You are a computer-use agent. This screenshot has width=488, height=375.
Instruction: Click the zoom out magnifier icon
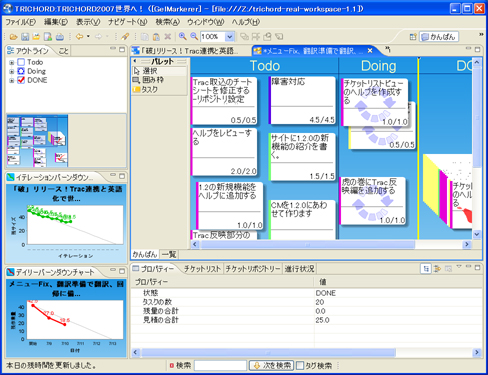194,36
